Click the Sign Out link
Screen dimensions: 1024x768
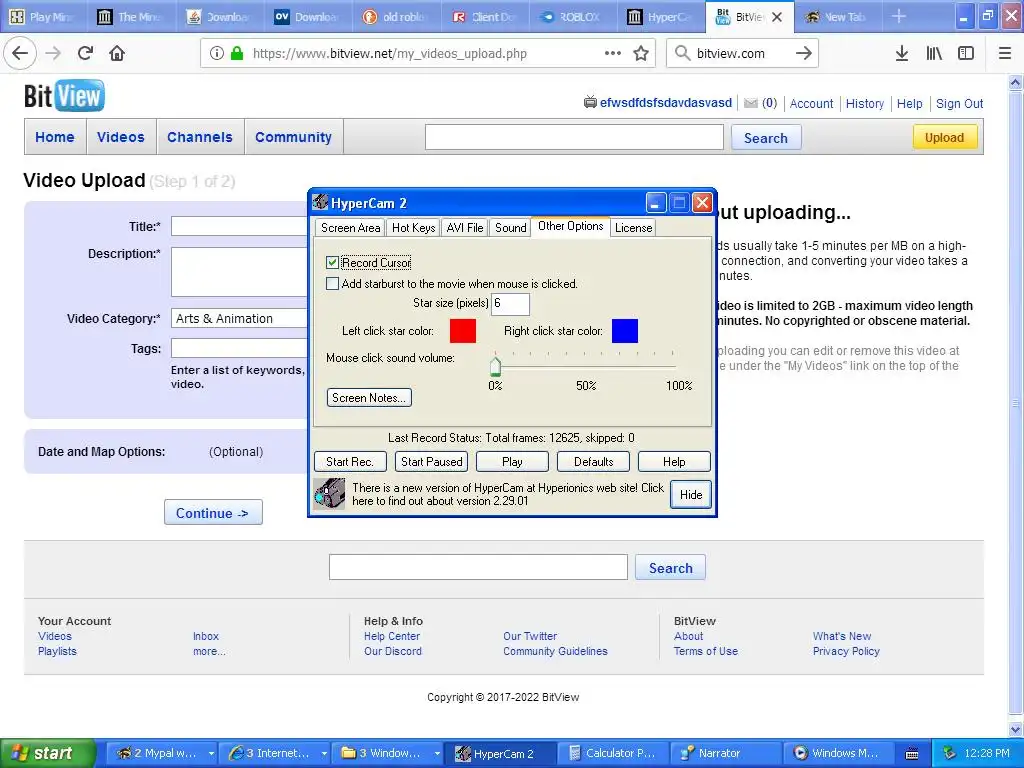pos(959,103)
